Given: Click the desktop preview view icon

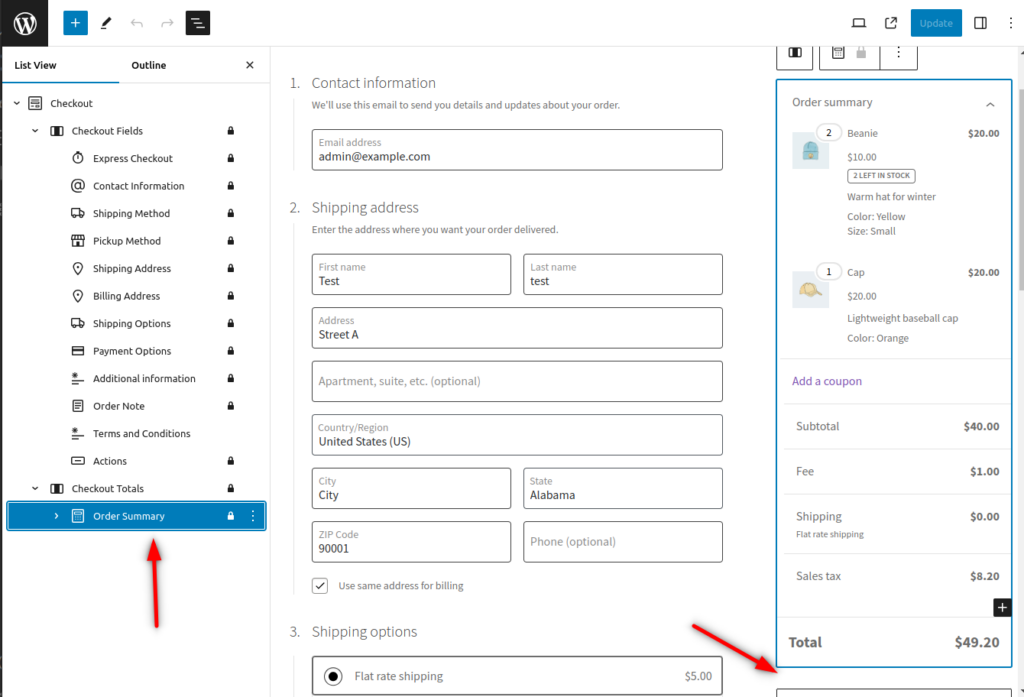Looking at the screenshot, I should (x=858, y=23).
